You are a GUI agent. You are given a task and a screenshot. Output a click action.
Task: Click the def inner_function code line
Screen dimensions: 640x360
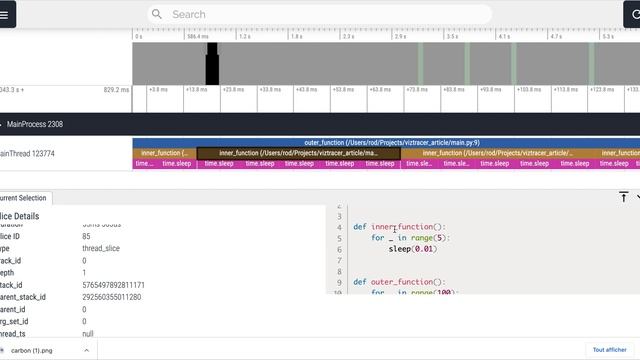[x=399, y=227]
